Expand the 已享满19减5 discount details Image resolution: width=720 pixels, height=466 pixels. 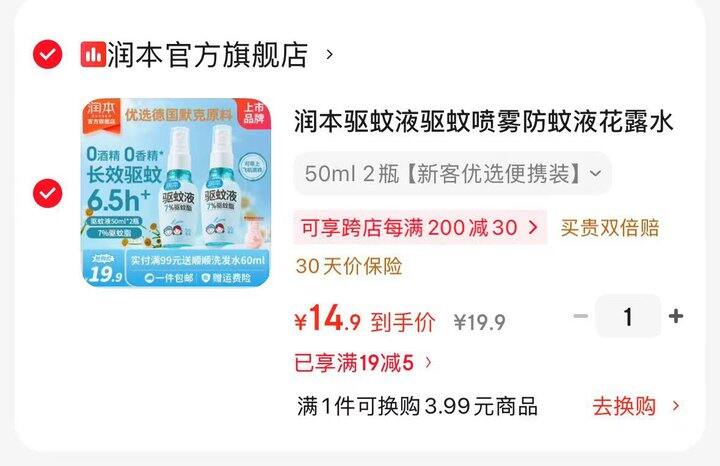click(363, 363)
